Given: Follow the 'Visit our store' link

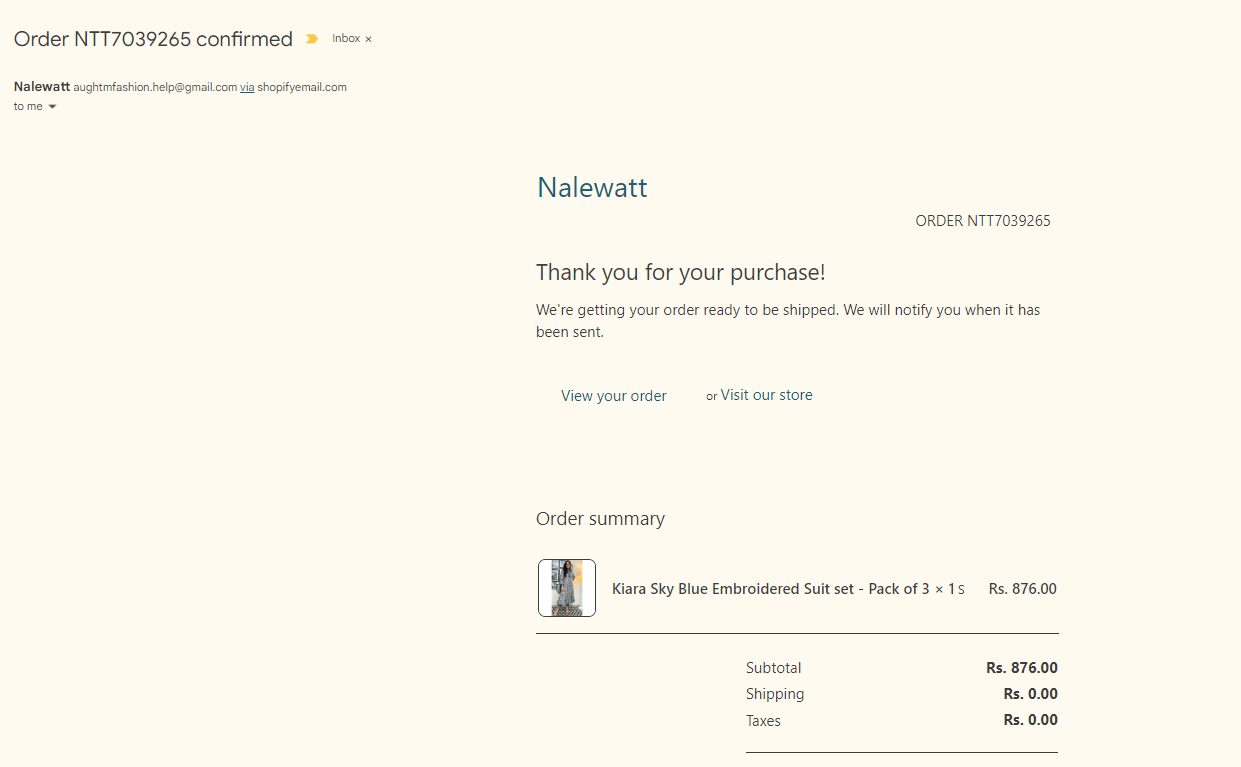Looking at the screenshot, I should (x=766, y=395).
